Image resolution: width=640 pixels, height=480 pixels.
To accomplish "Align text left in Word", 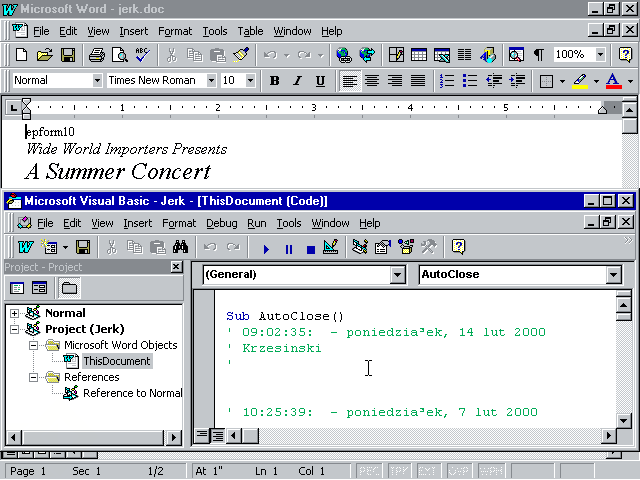I will pos(350,80).
